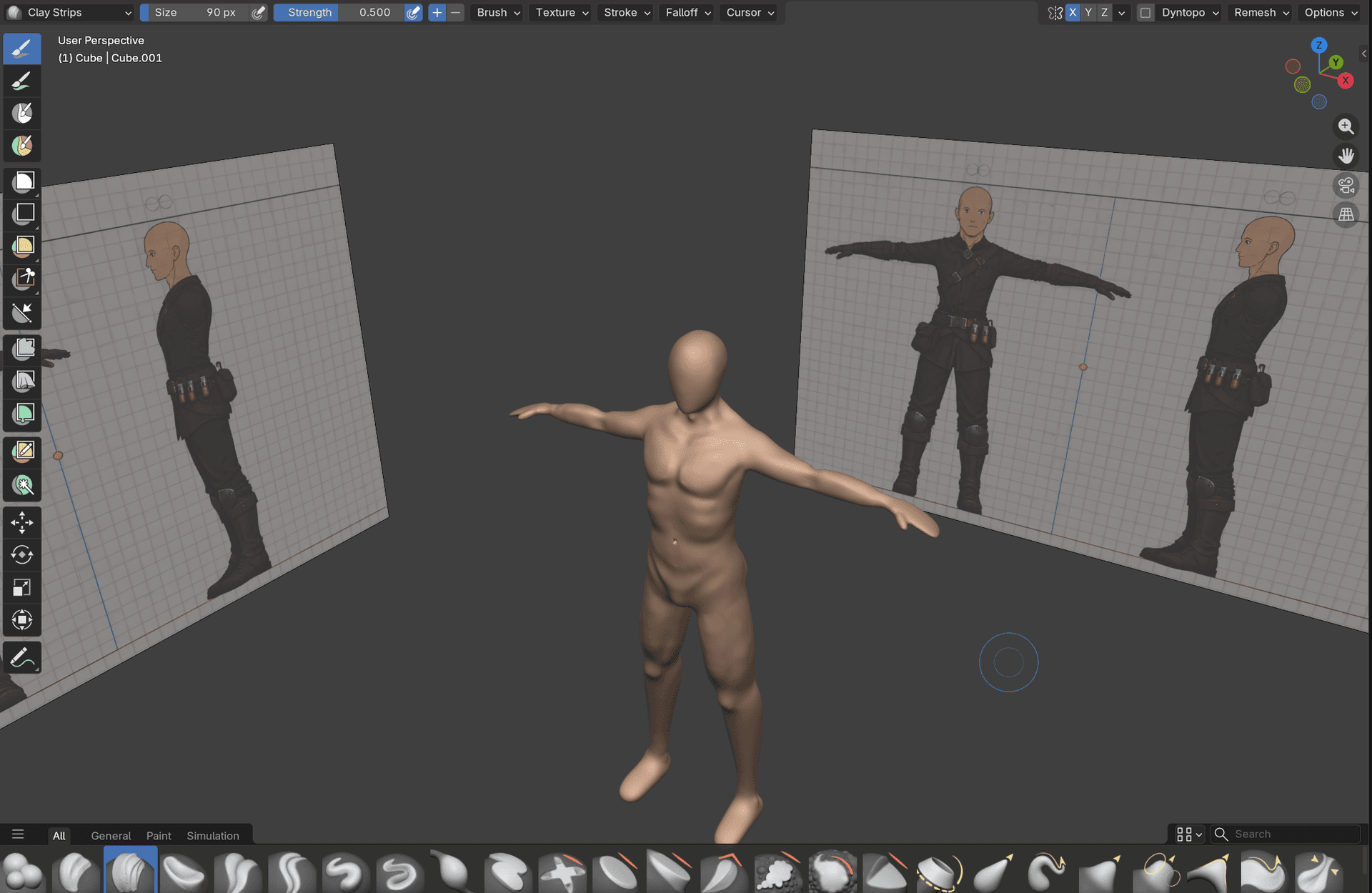Toggle X axis symmetry
The image size is (1372, 893).
click(1073, 12)
